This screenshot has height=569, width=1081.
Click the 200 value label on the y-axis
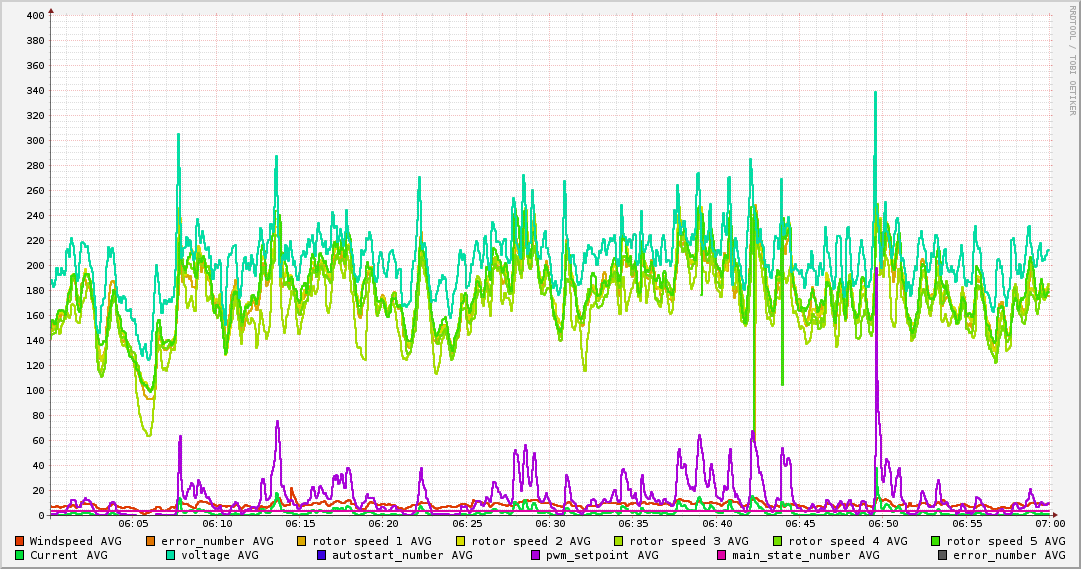(35, 266)
